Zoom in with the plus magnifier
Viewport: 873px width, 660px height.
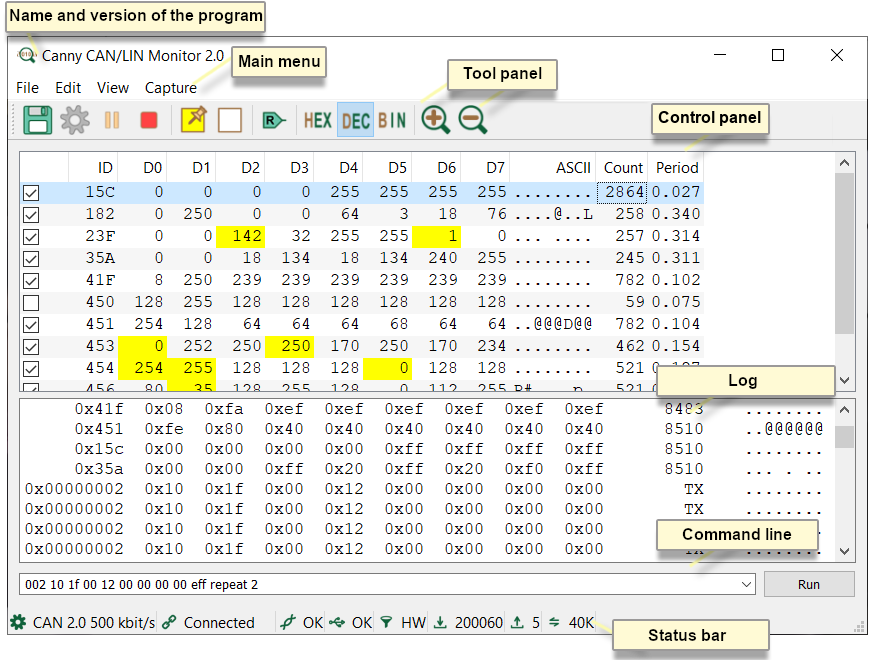[x=435, y=120]
